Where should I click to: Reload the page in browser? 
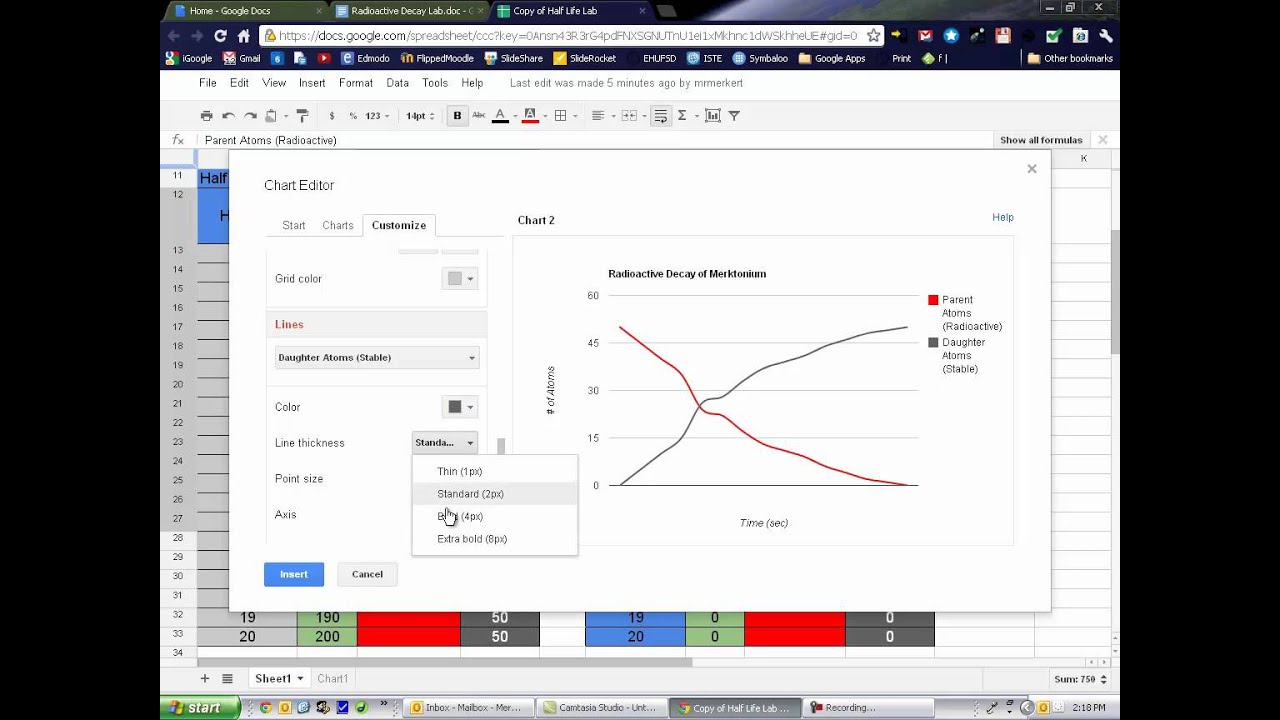pyautogui.click(x=220, y=35)
